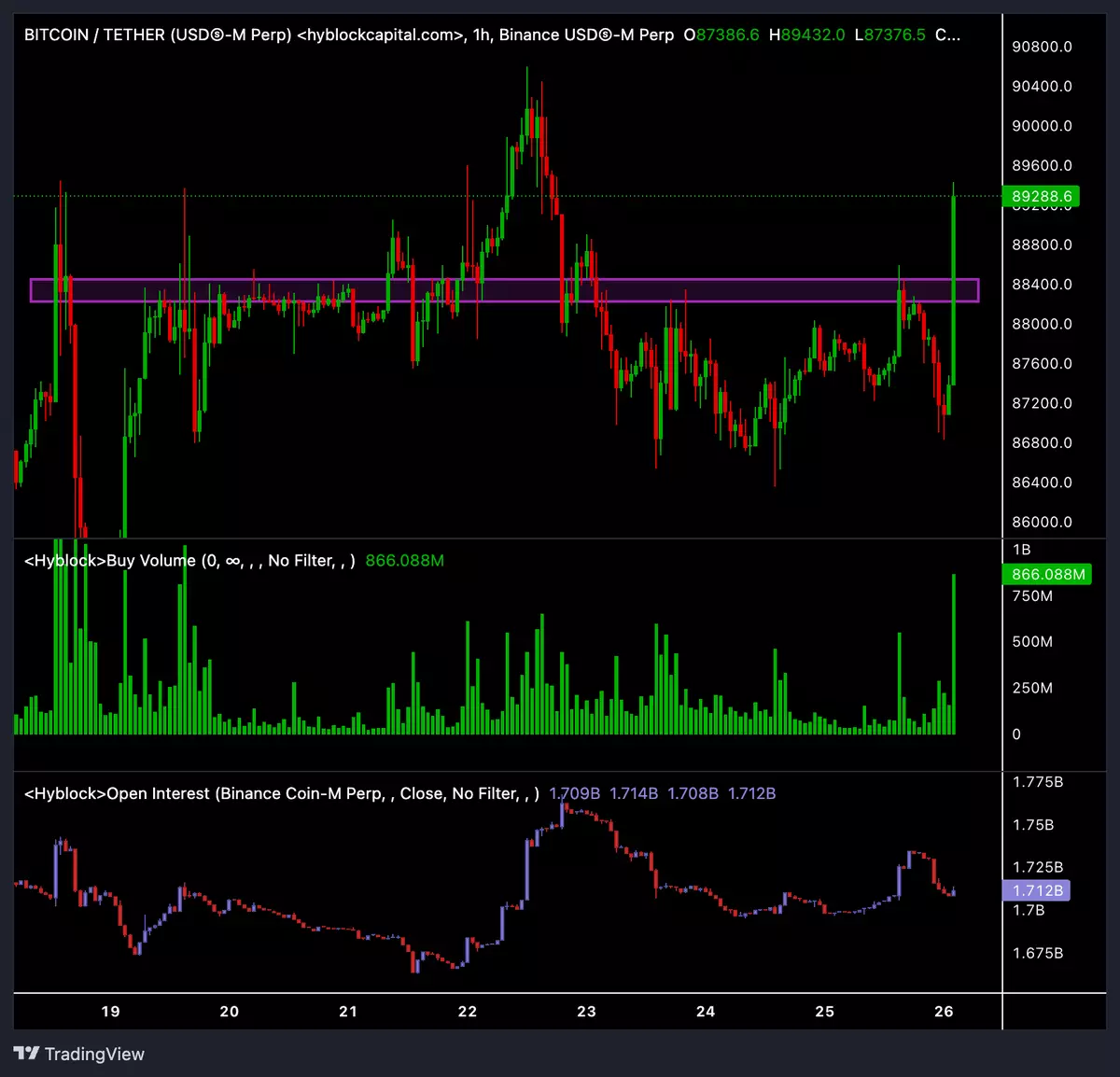This screenshot has width=1120, height=1077.
Task: Click date label 26 on time axis
Action: [944, 1012]
